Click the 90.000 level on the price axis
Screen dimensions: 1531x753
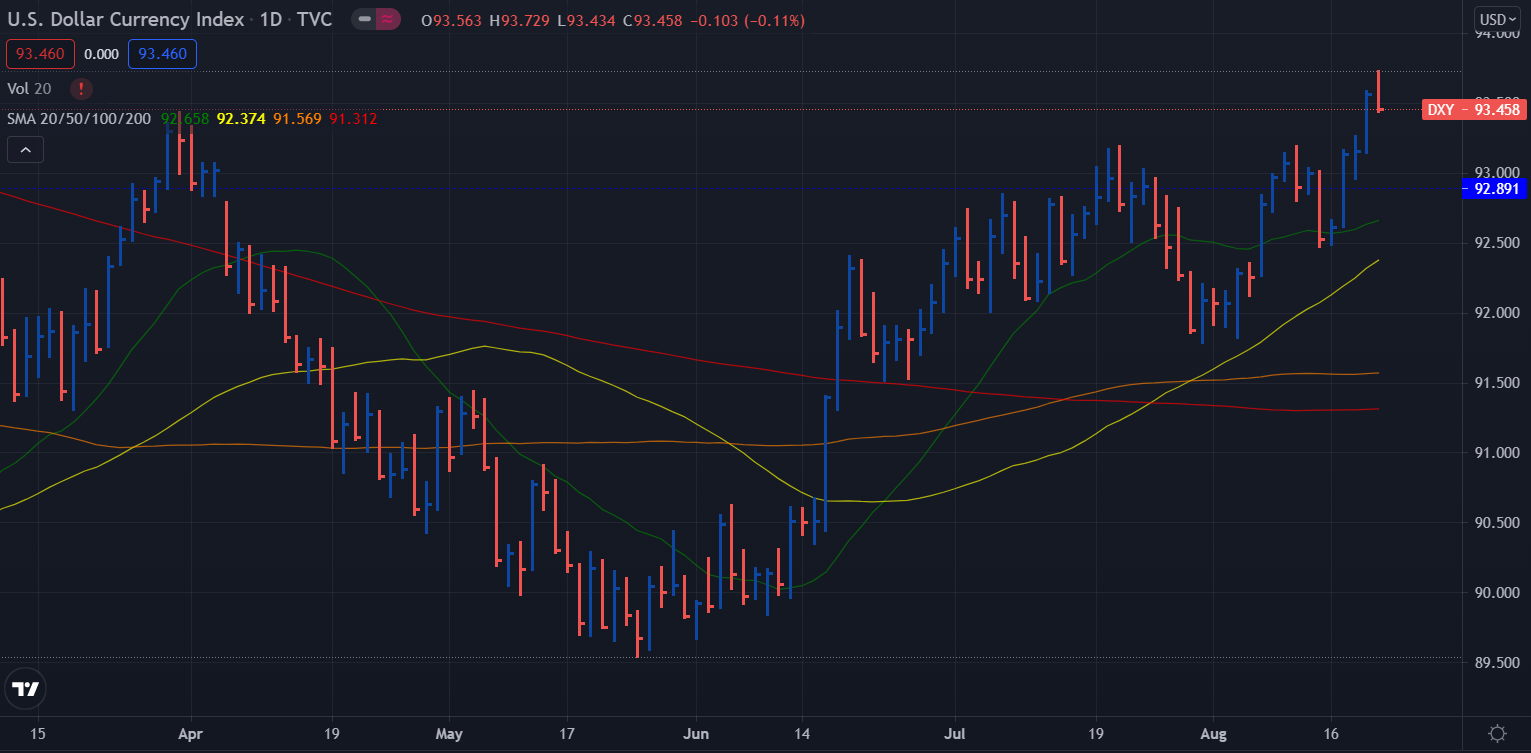pyautogui.click(x=1497, y=593)
